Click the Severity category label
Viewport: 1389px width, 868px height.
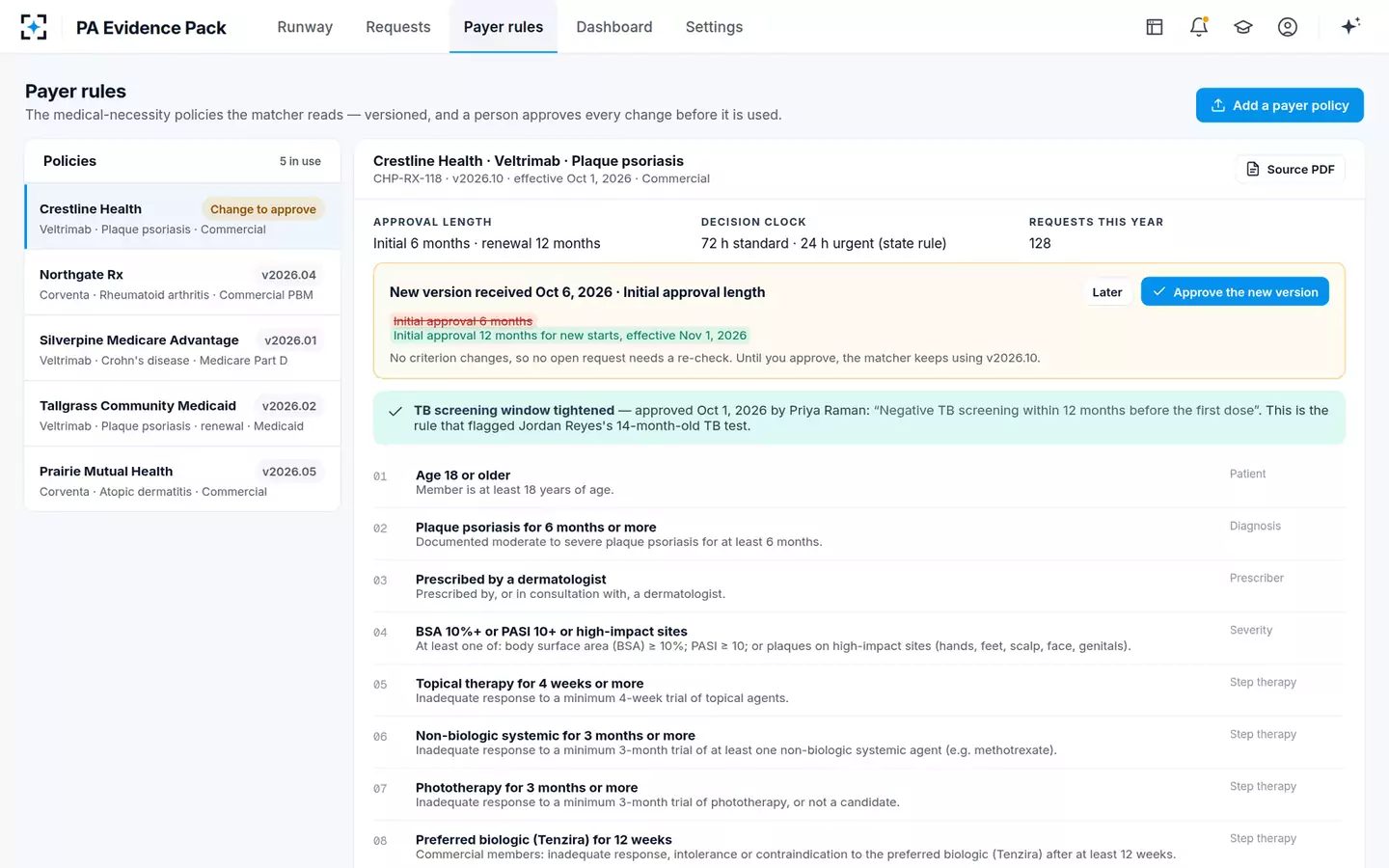1250,630
